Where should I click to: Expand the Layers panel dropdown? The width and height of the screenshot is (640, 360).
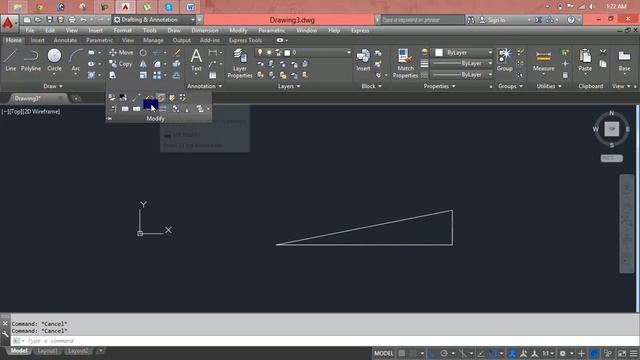tap(289, 86)
